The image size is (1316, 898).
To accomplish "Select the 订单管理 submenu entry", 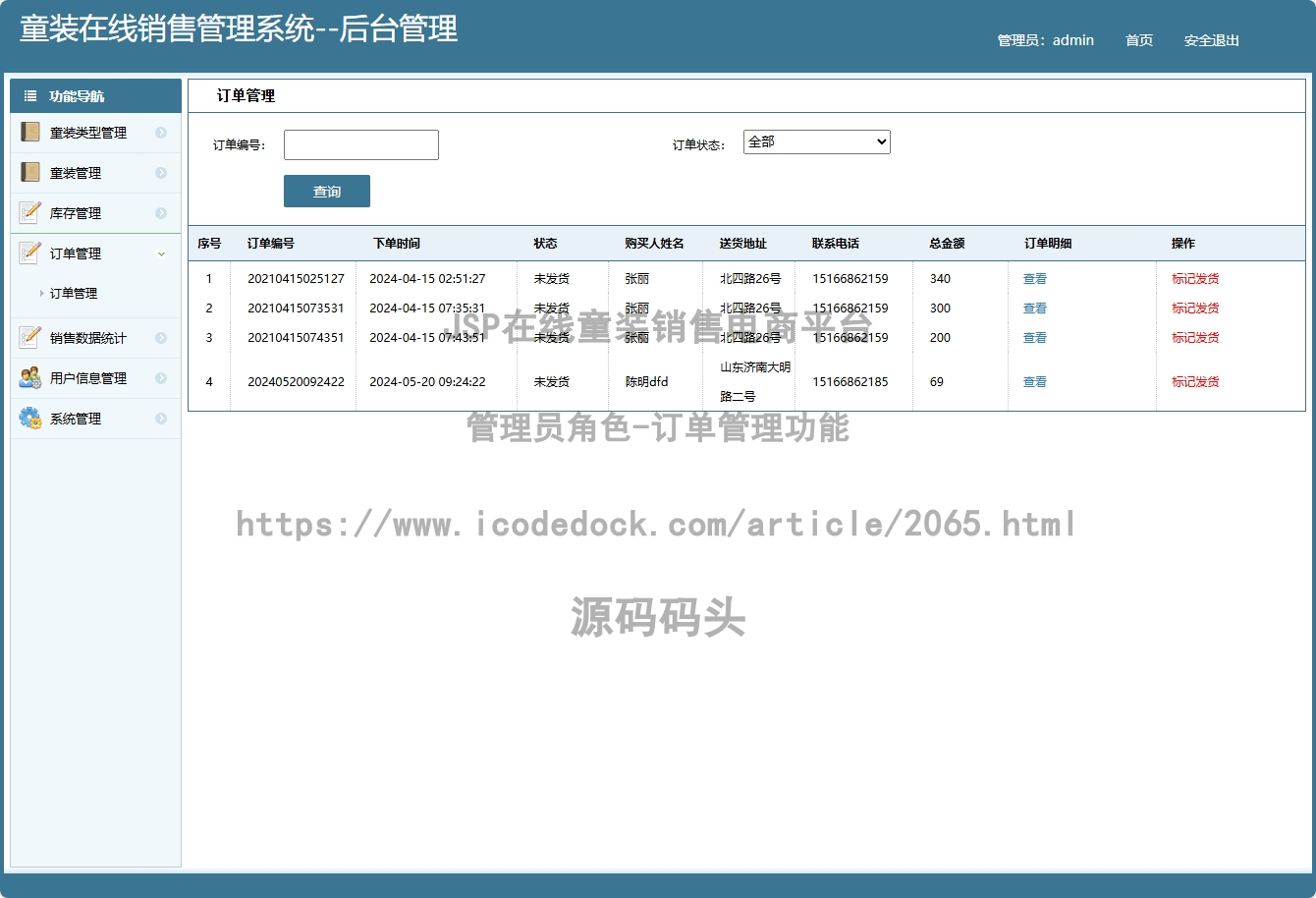I will [74, 294].
